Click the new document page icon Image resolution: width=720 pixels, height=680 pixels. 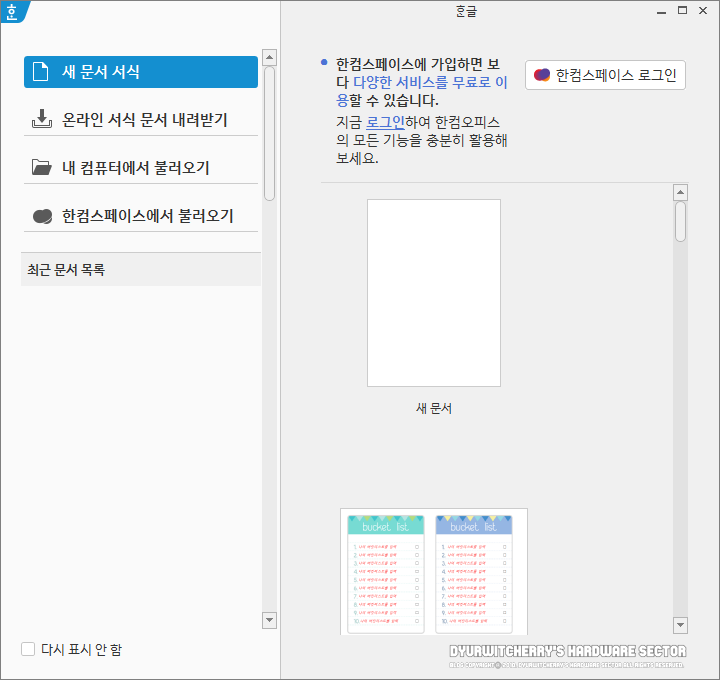tap(40, 72)
